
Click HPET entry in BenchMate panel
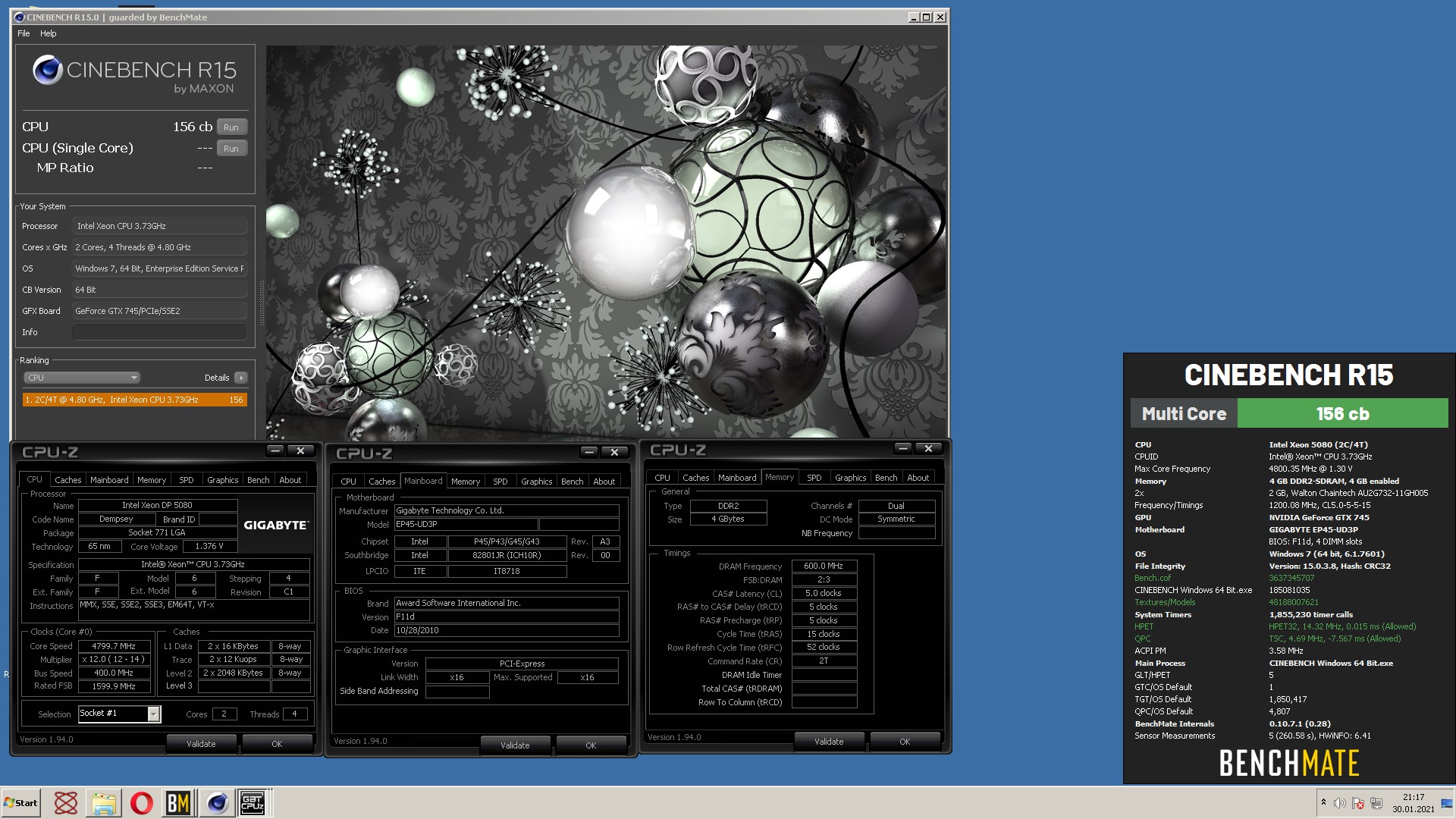click(1144, 626)
